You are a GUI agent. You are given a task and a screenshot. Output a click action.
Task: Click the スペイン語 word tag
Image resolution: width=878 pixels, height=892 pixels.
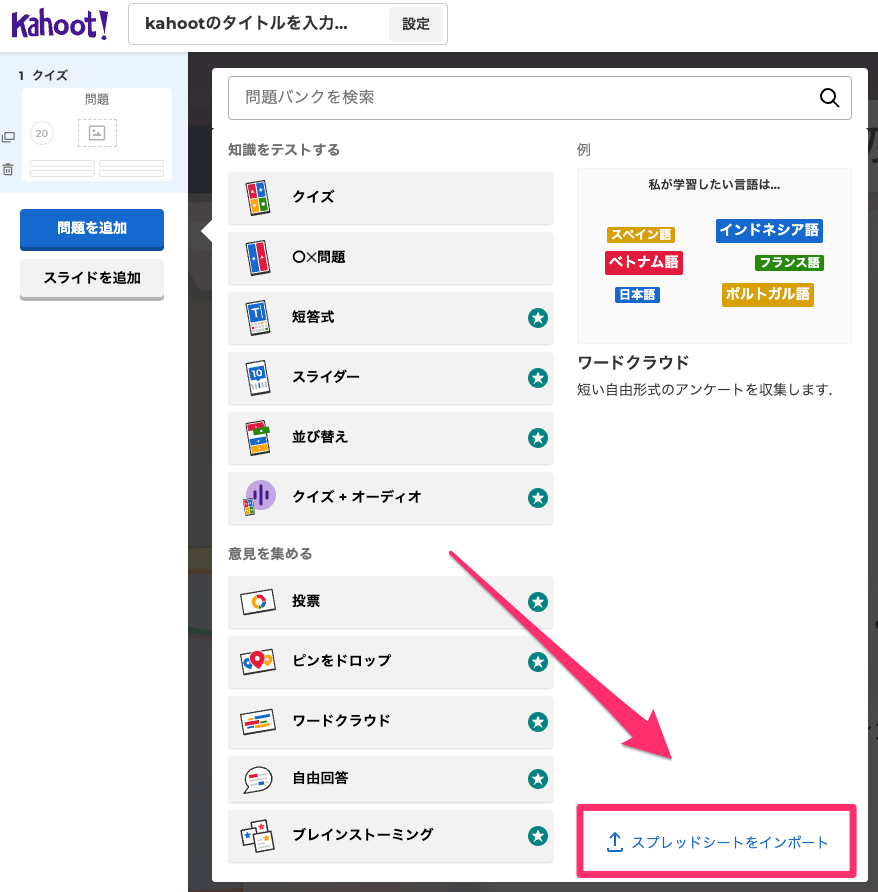[x=641, y=234]
